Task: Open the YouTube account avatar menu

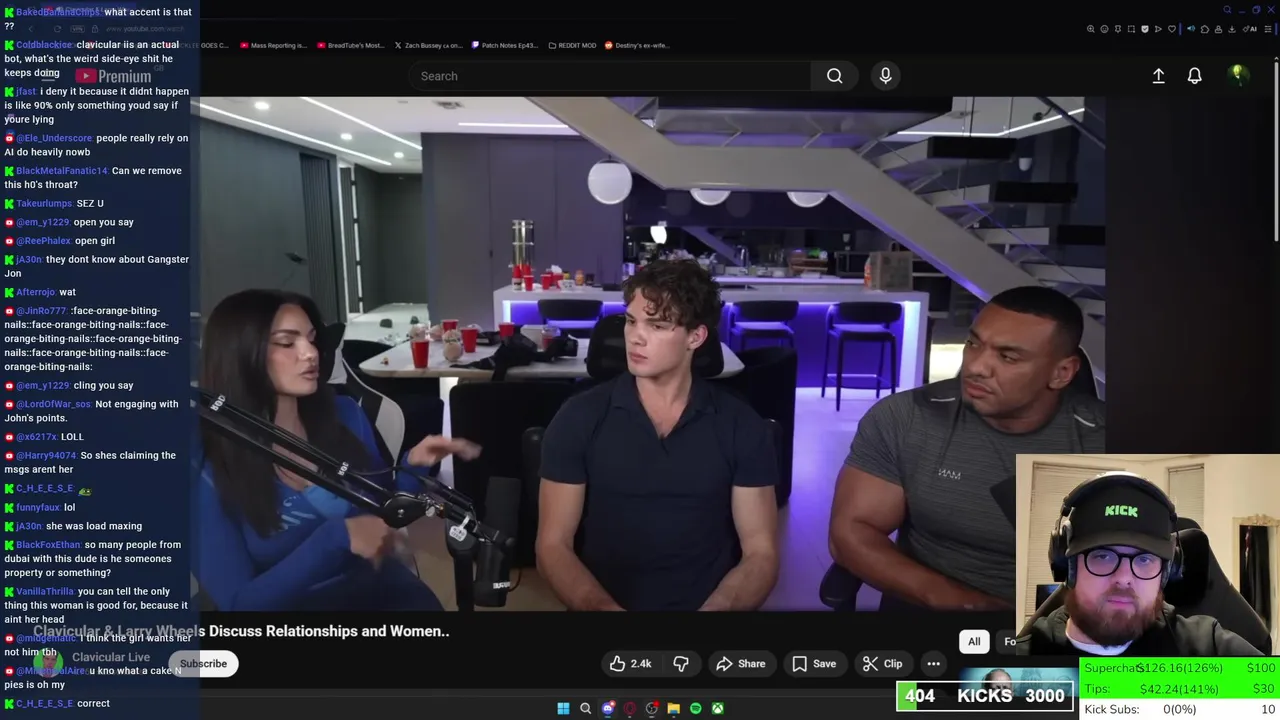Action: [x=1237, y=75]
